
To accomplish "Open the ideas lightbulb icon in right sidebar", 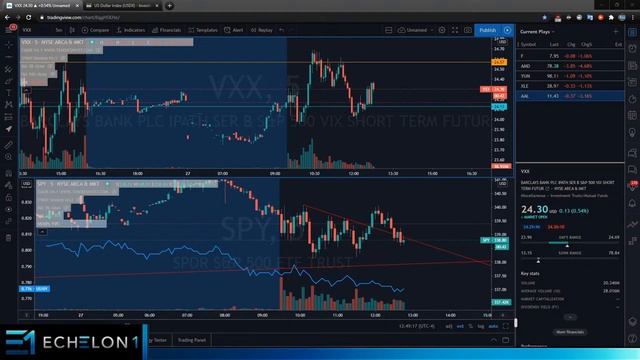I will (632, 133).
